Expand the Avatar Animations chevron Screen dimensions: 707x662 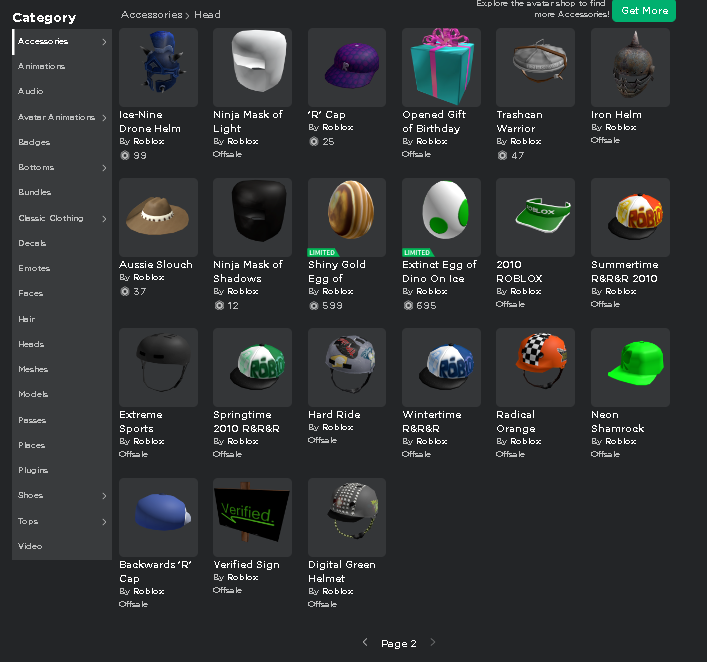coord(104,118)
